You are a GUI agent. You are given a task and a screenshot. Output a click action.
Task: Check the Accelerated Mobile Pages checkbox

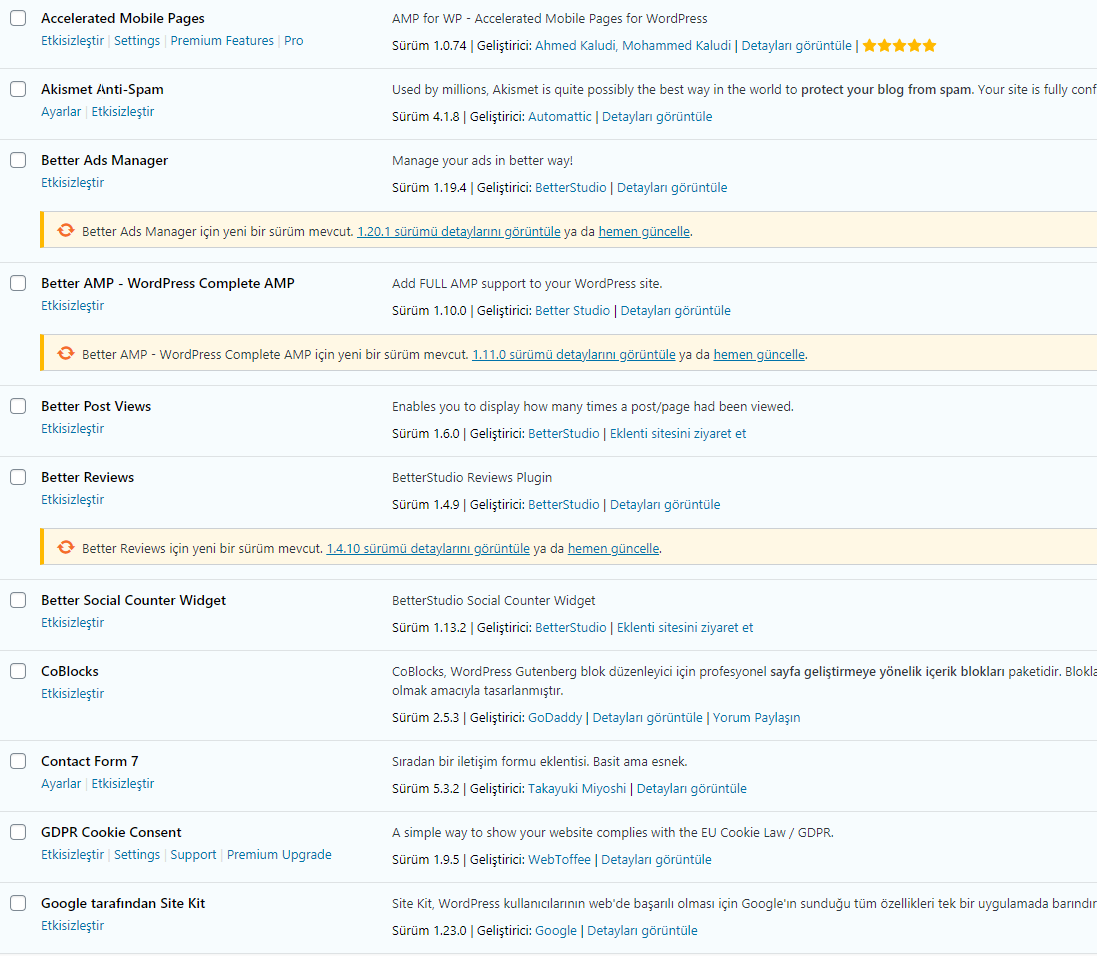coord(18,18)
